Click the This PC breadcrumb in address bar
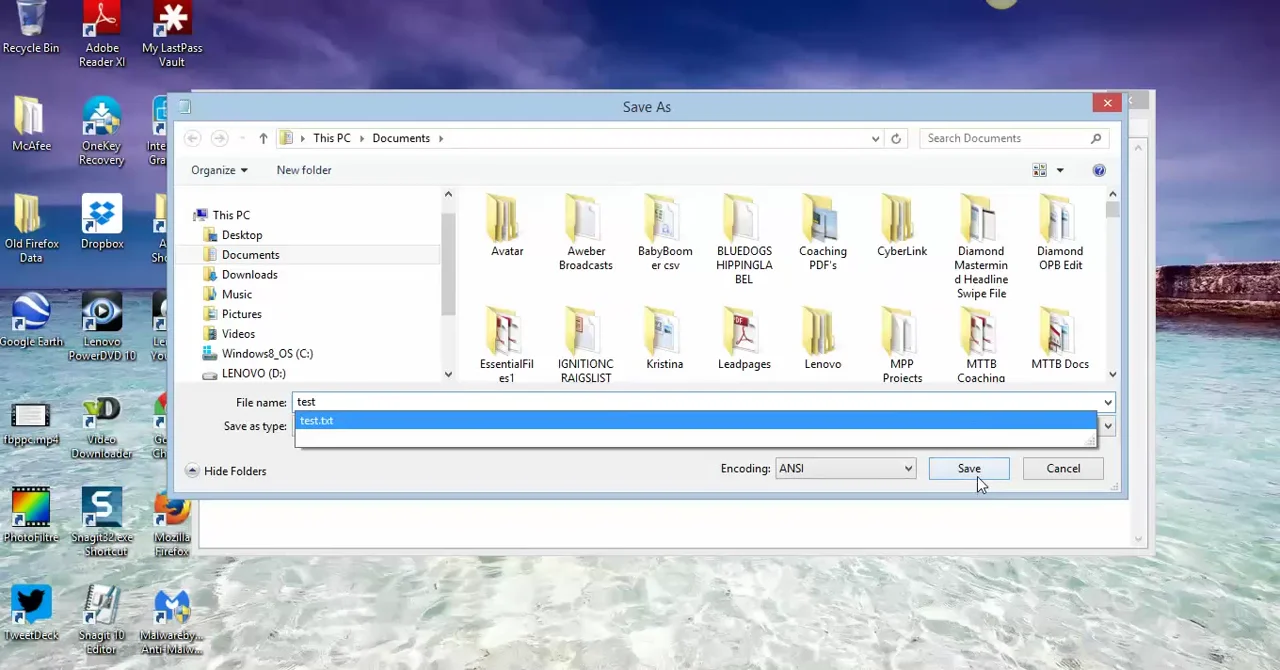Image resolution: width=1280 pixels, height=670 pixels. pyautogui.click(x=332, y=138)
